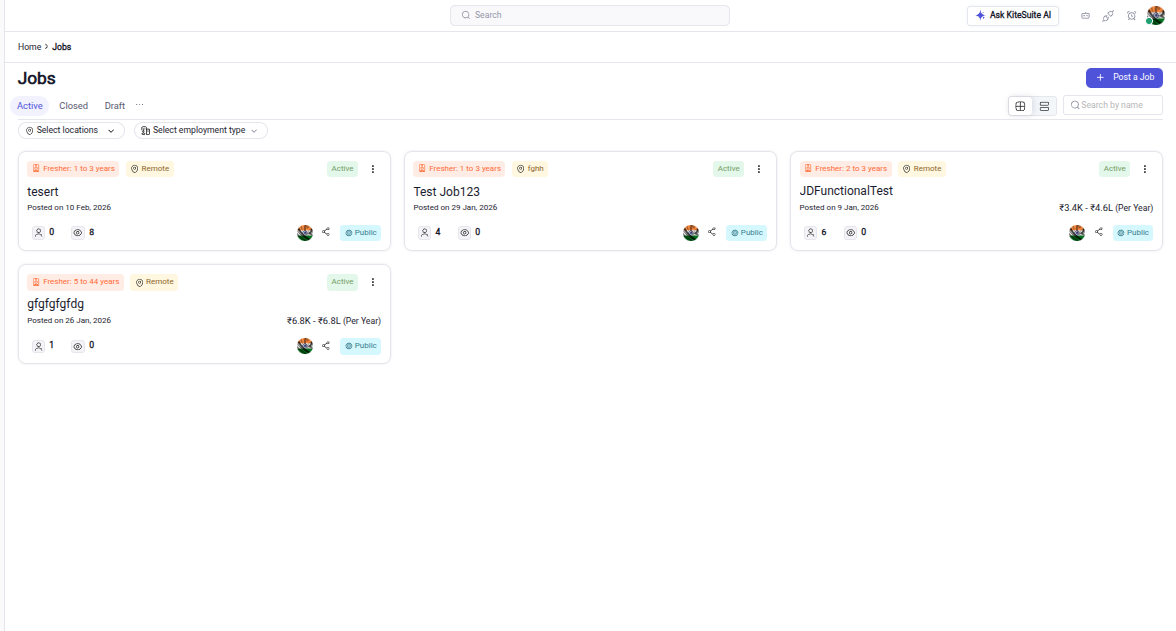Open the bot assistant icon in header
The image size is (1176, 631).
click(x=1085, y=16)
